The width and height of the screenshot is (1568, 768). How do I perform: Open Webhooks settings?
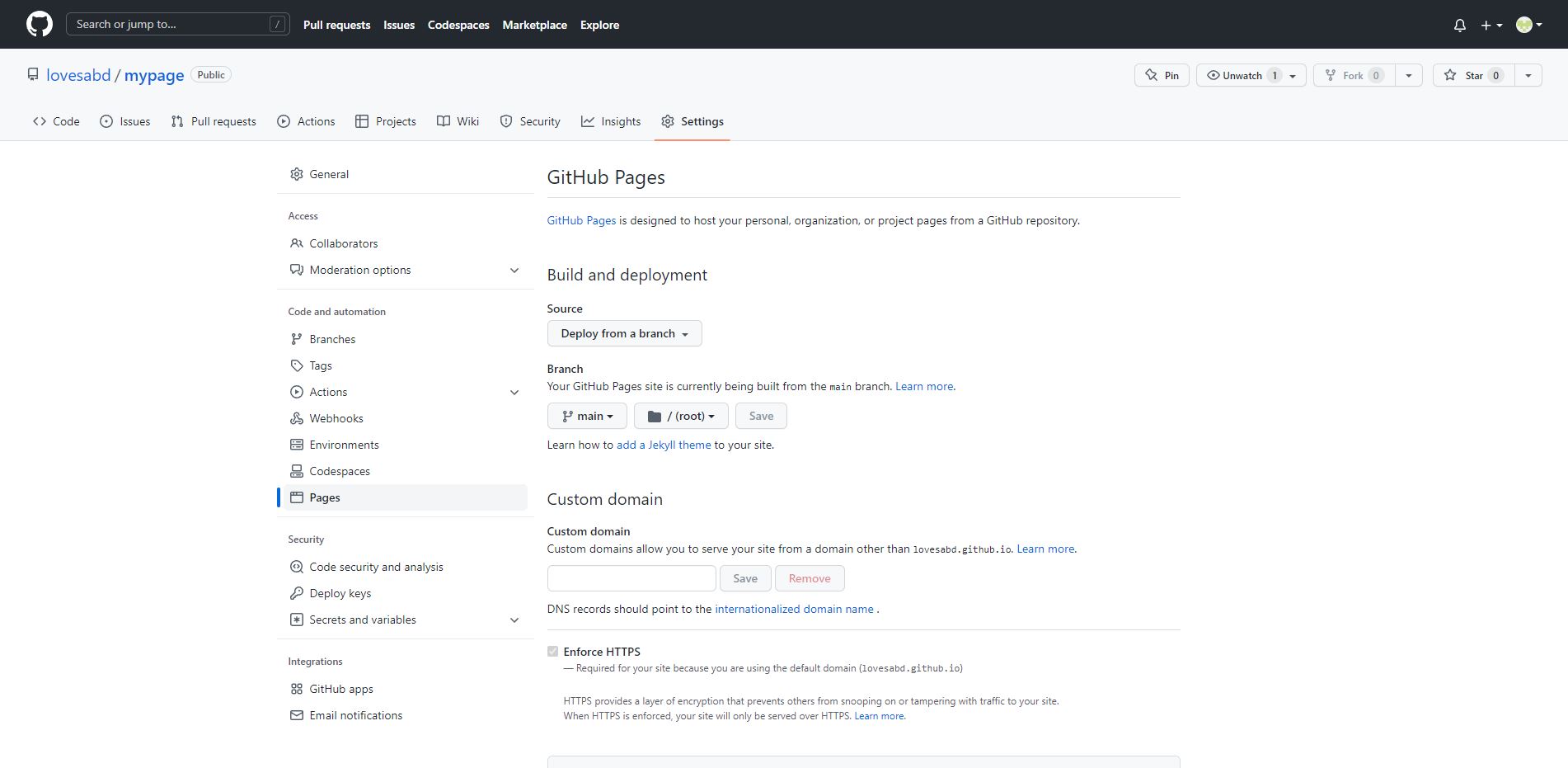coord(406,418)
